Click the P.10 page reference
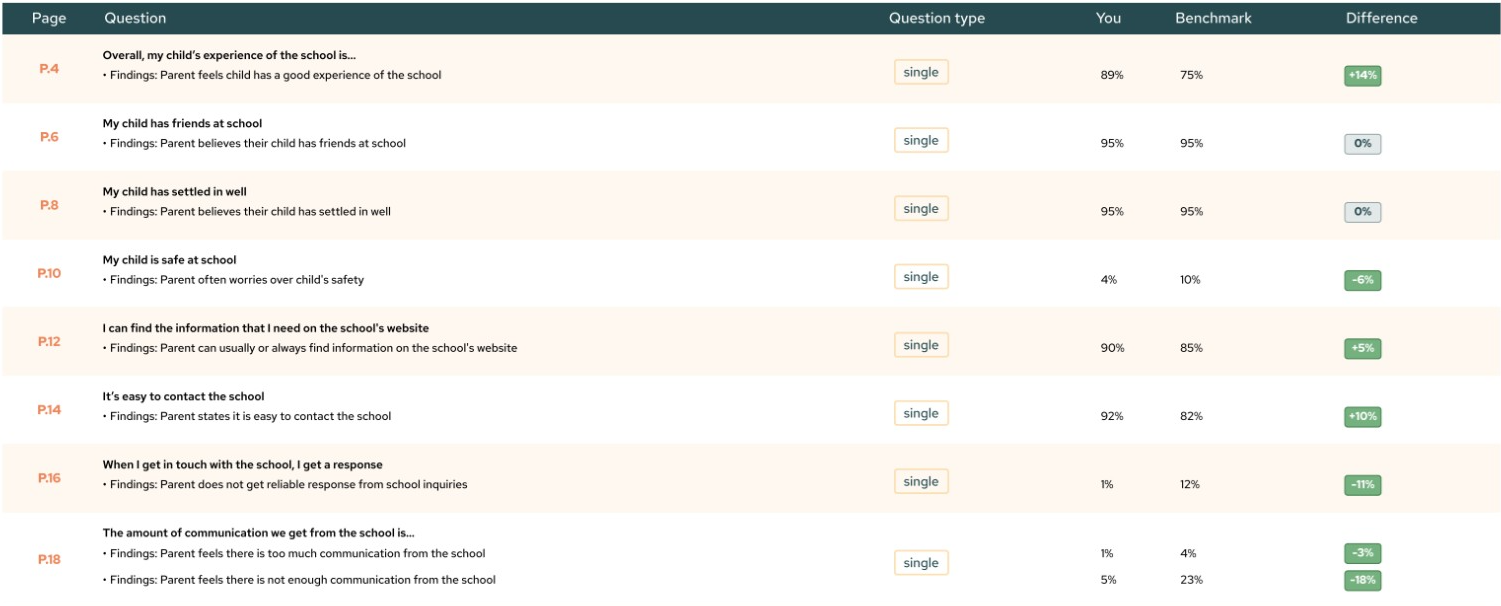 [x=49, y=273]
